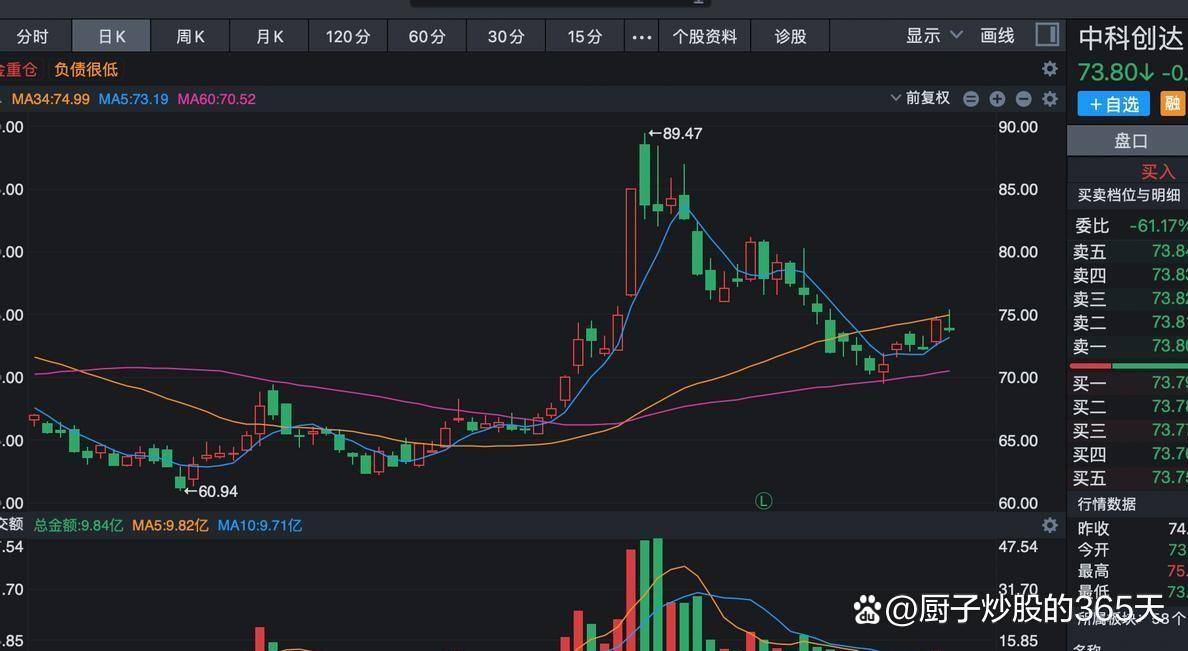This screenshot has width=1188, height=651.
Task: Add the stock via the +自选 button
Action: click(x=1114, y=104)
